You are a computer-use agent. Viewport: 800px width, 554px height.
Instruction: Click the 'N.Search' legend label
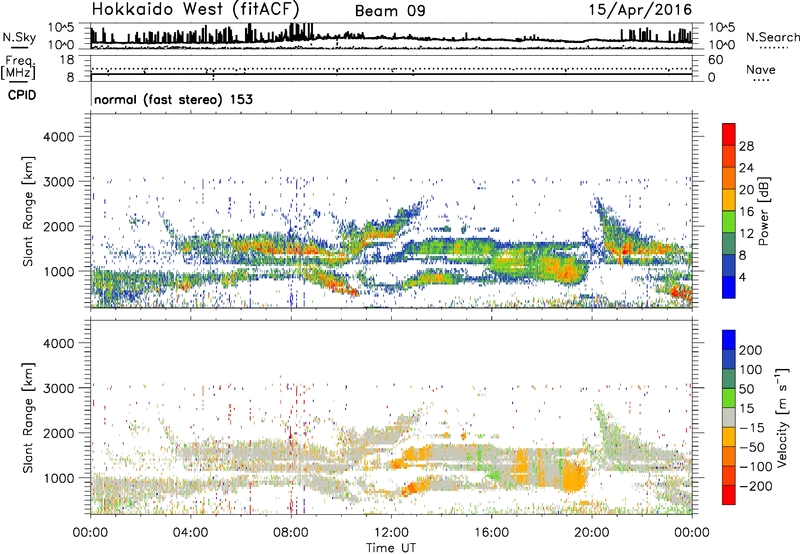[x=772, y=37]
